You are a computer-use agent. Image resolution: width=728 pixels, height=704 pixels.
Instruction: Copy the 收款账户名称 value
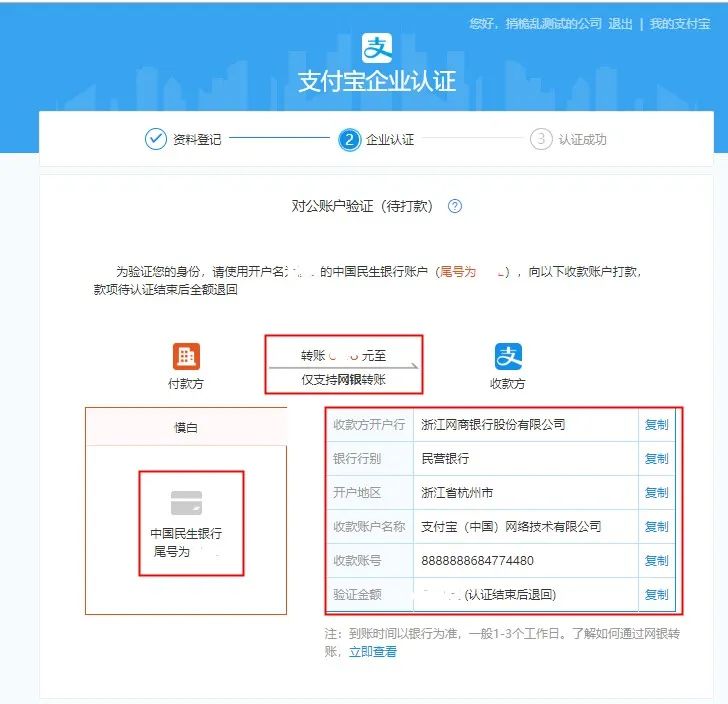(x=656, y=526)
